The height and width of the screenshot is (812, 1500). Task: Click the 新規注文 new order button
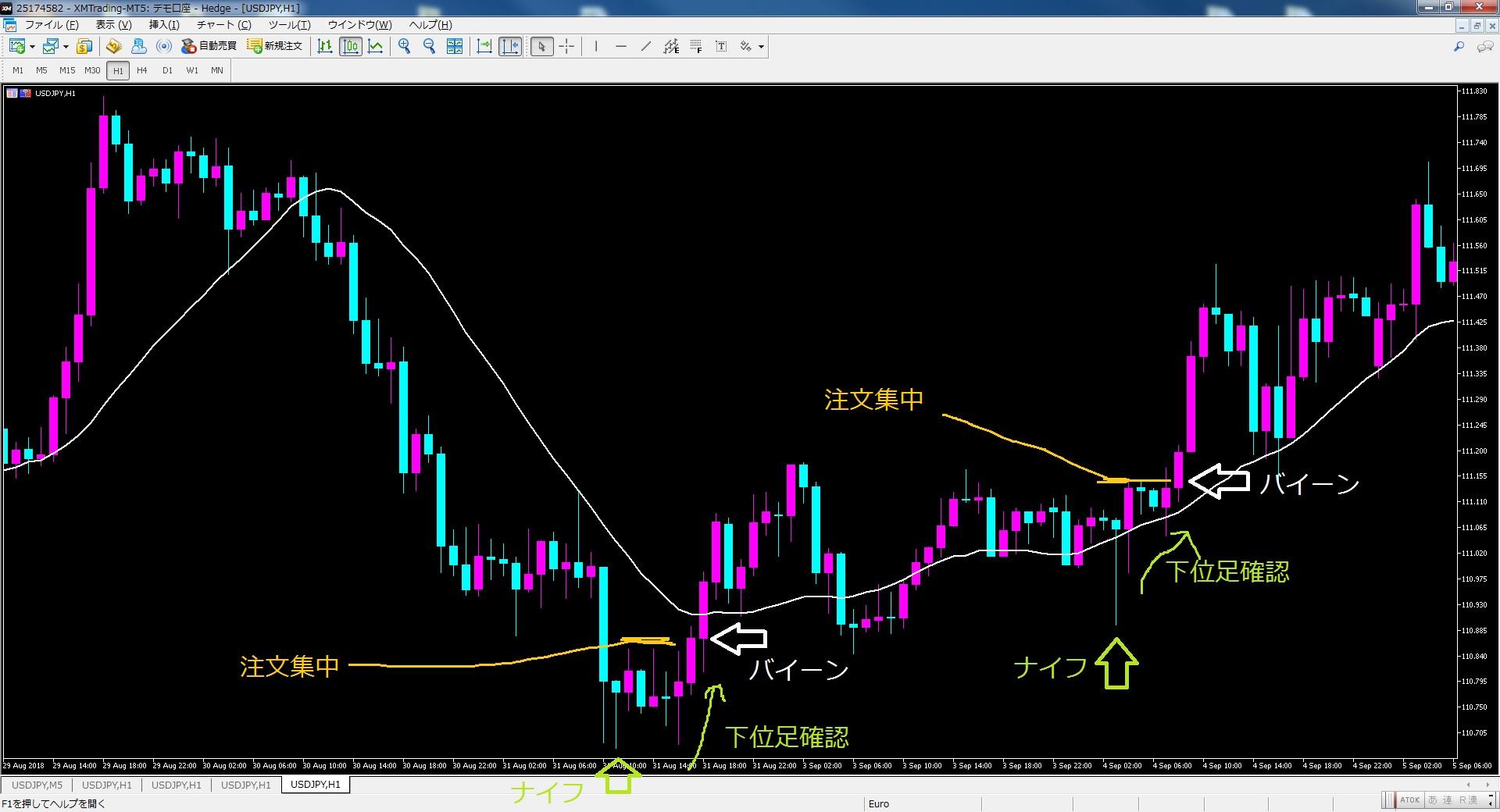(275, 47)
